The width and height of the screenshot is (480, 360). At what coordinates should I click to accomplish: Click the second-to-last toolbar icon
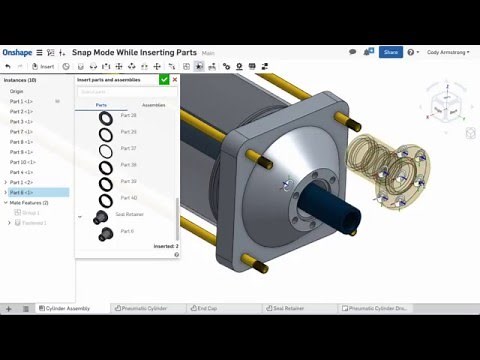click(x=252, y=67)
